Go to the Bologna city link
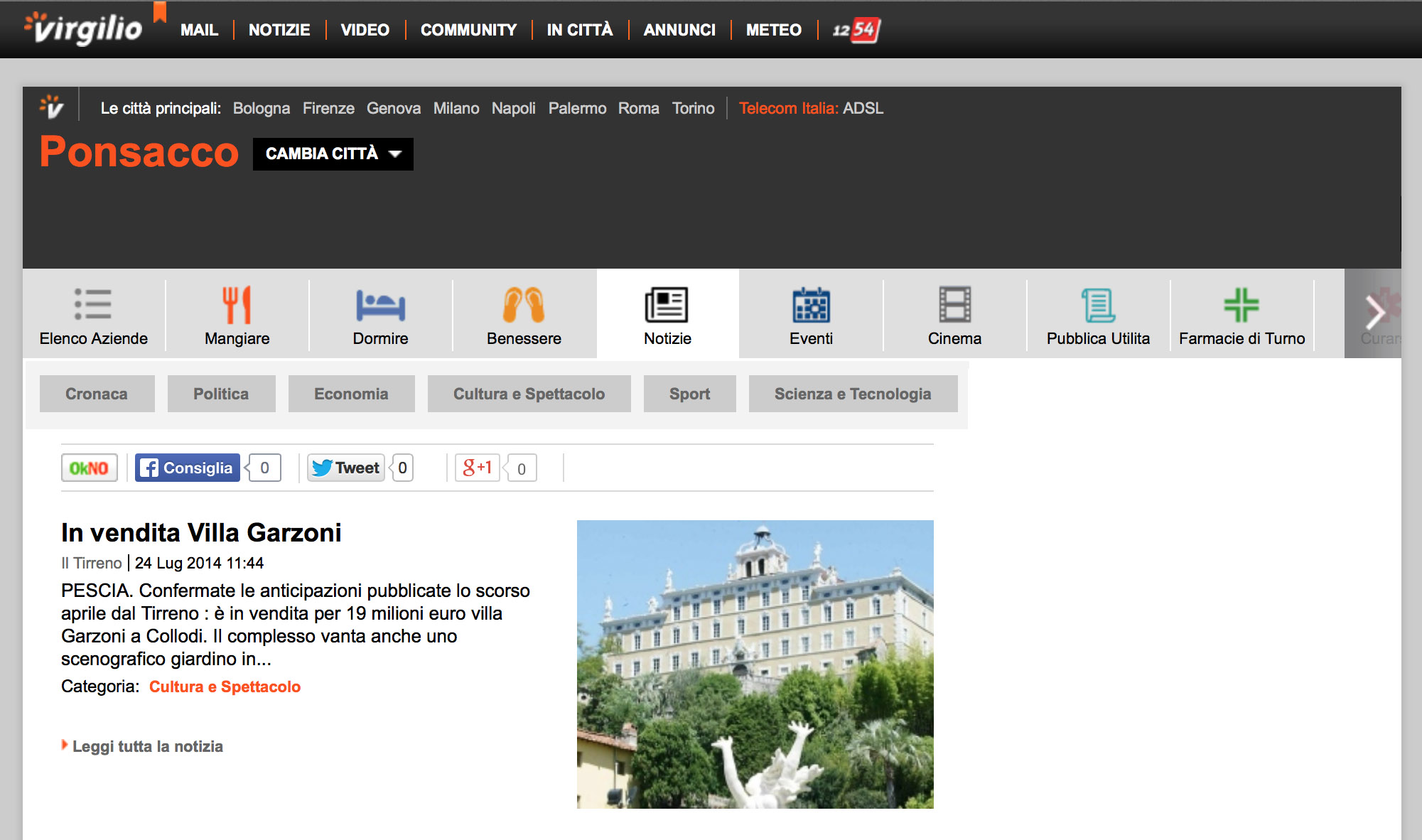Image resolution: width=1422 pixels, height=840 pixels. coord(262,108)
